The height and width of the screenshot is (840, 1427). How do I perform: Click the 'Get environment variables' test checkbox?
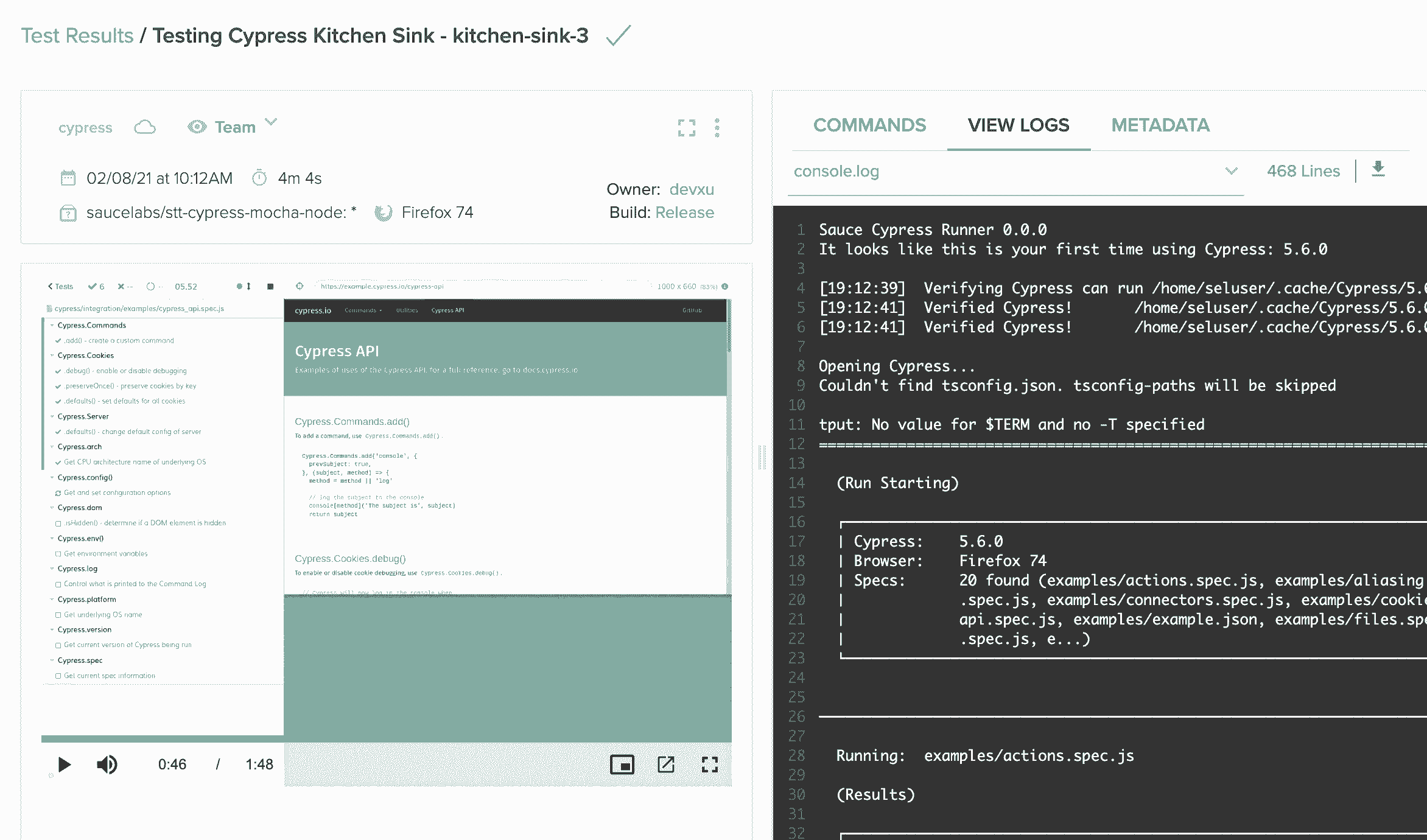(x=58, y=554)
